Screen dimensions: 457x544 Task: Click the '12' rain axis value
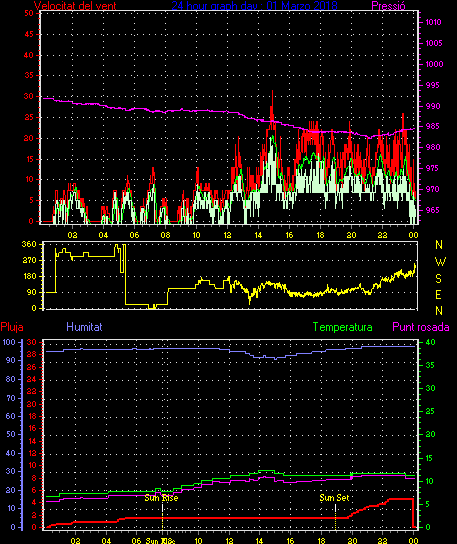click(x=32, y=453)
